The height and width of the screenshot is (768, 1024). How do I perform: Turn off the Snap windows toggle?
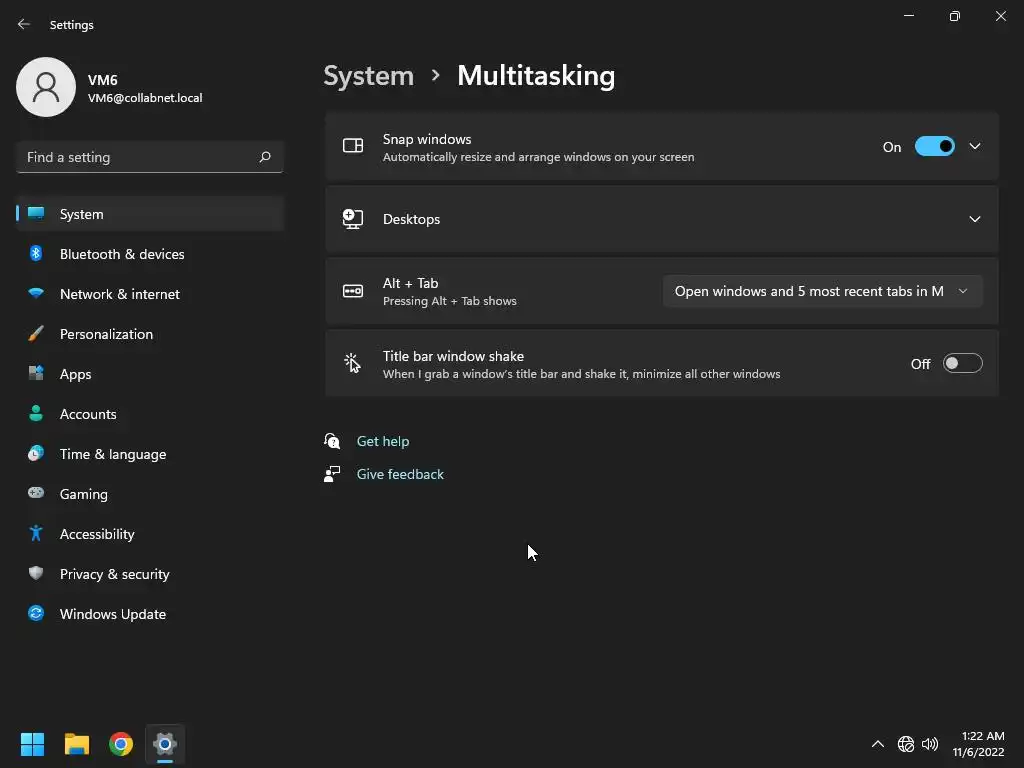935,147
